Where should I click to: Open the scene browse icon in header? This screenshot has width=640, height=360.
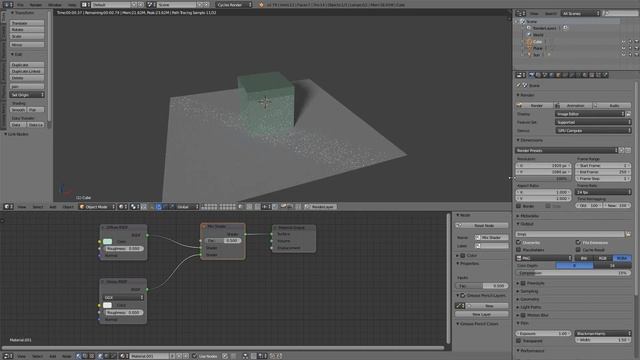[151, 4]
